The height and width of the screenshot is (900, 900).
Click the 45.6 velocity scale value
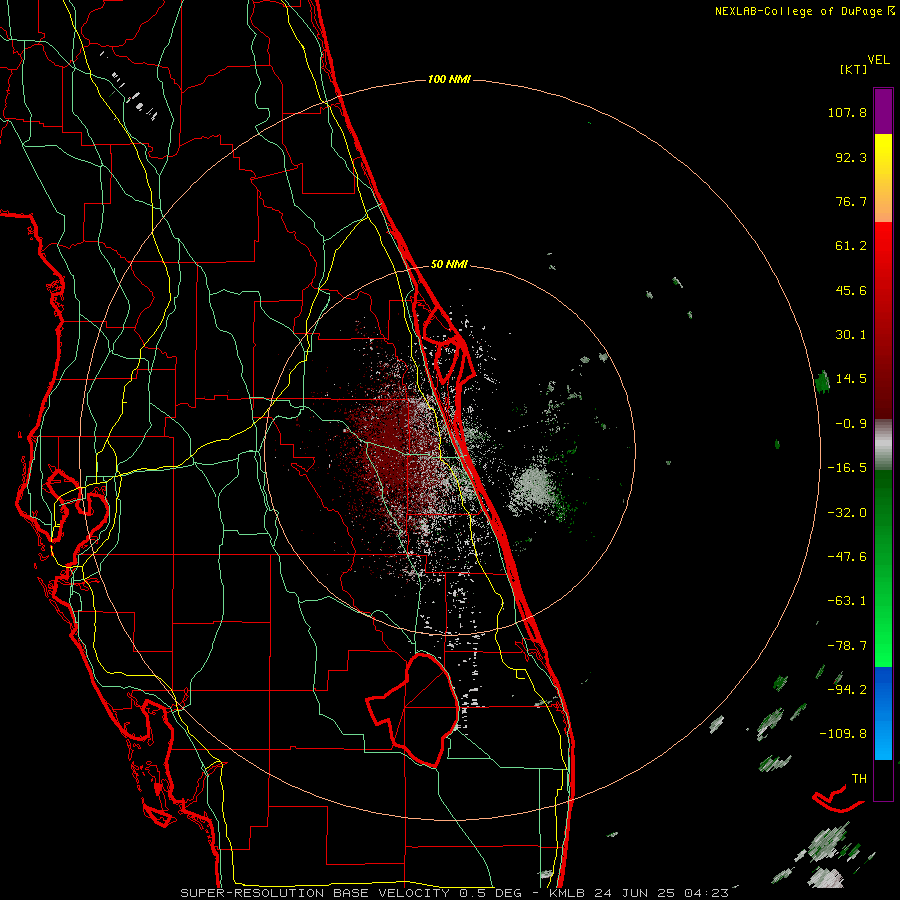pyautogui.click(x=851, y=290)
